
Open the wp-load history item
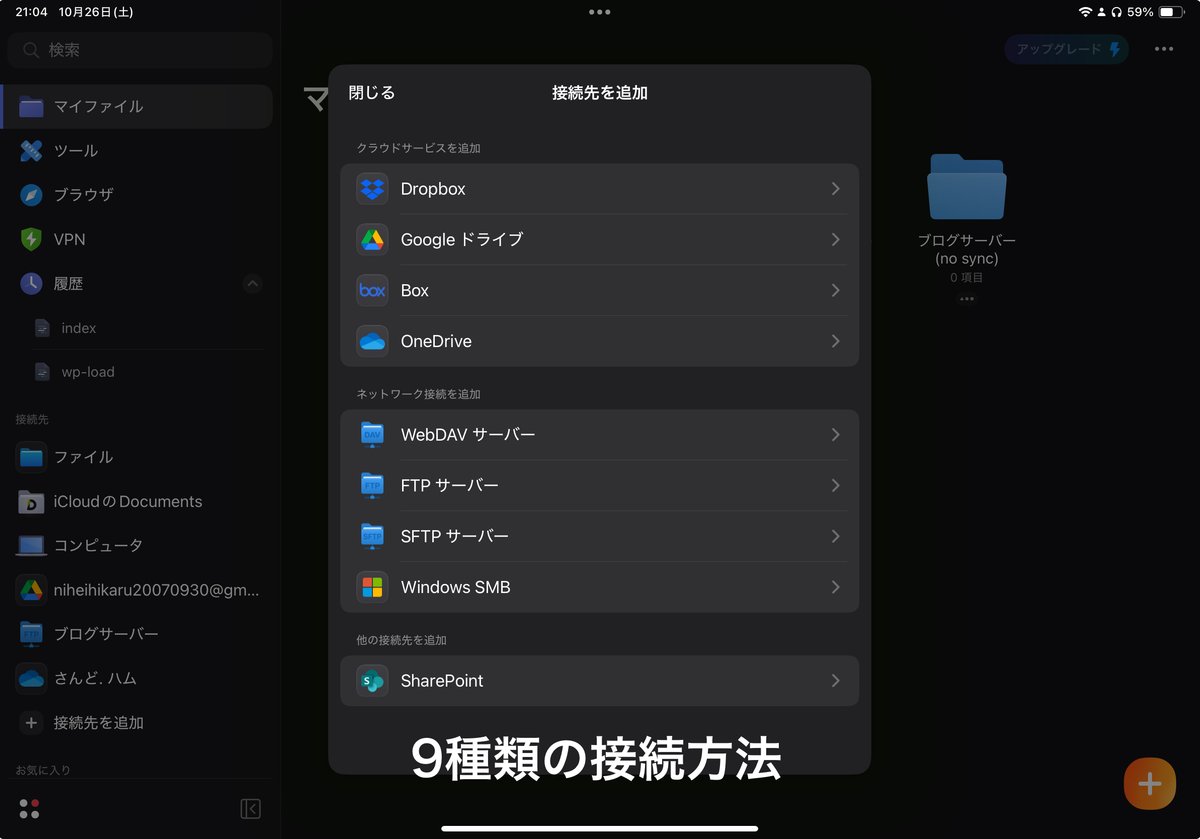click(x=88, y=372)
